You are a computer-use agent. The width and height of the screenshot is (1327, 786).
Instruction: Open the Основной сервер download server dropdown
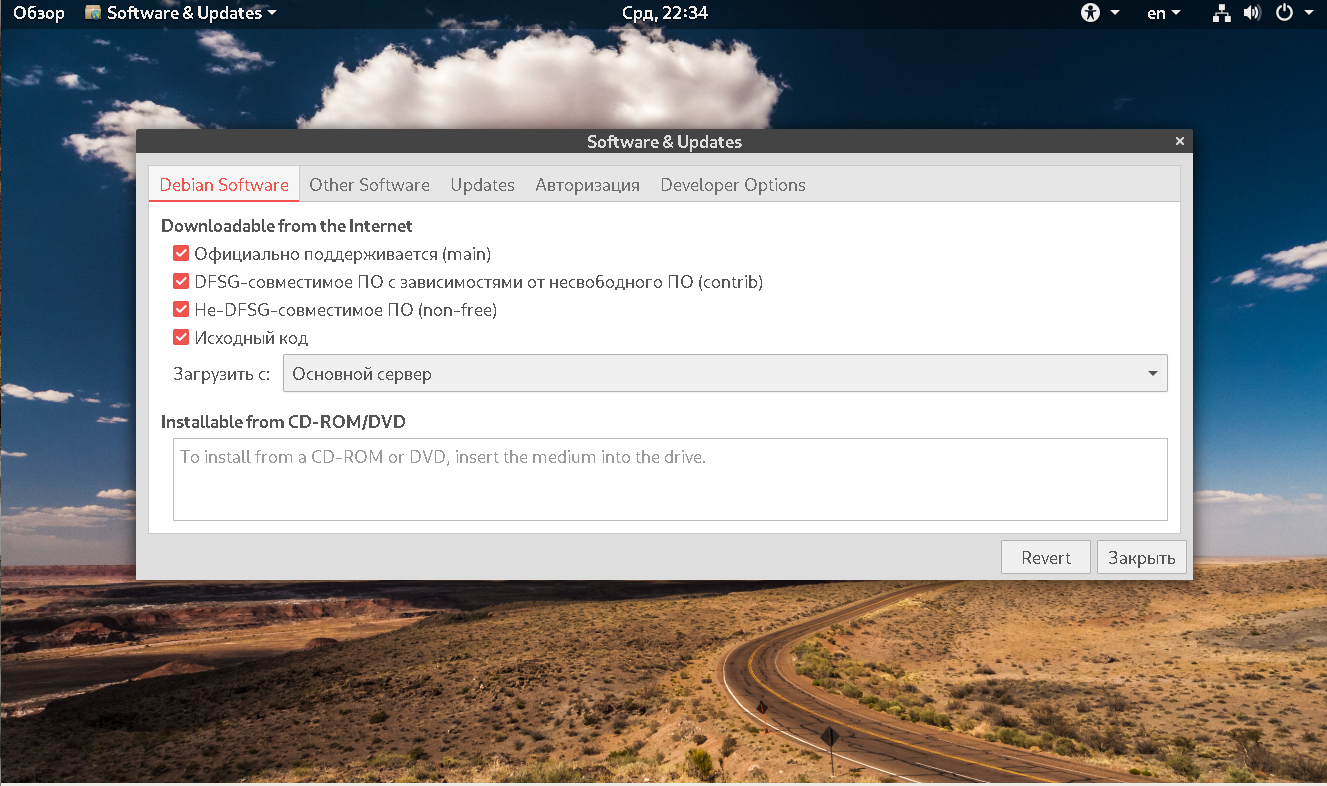pyautogui.click(x=725, y=374)
